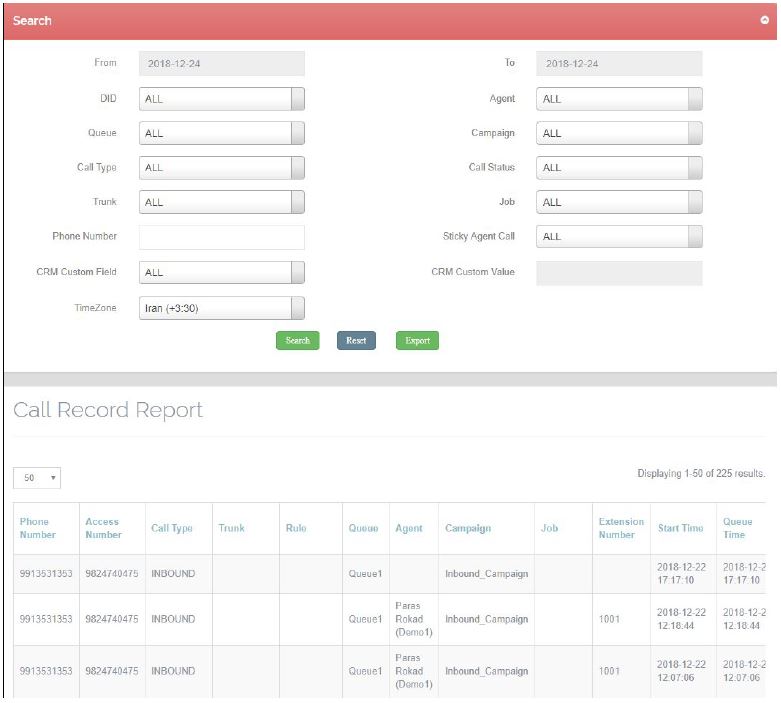Expand the Call Status dropdown

coord(618,168)
